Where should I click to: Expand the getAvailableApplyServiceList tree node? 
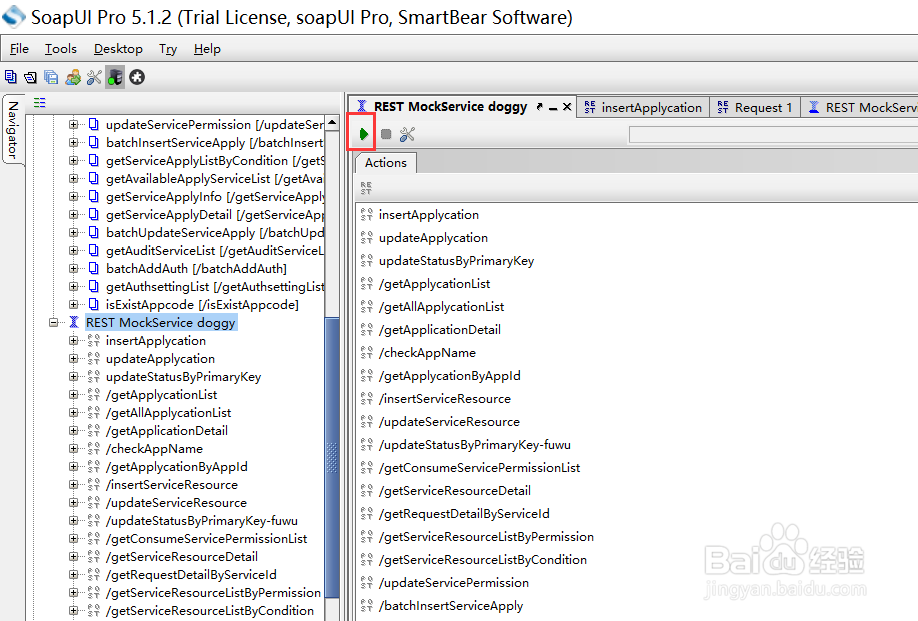[74, 179]
